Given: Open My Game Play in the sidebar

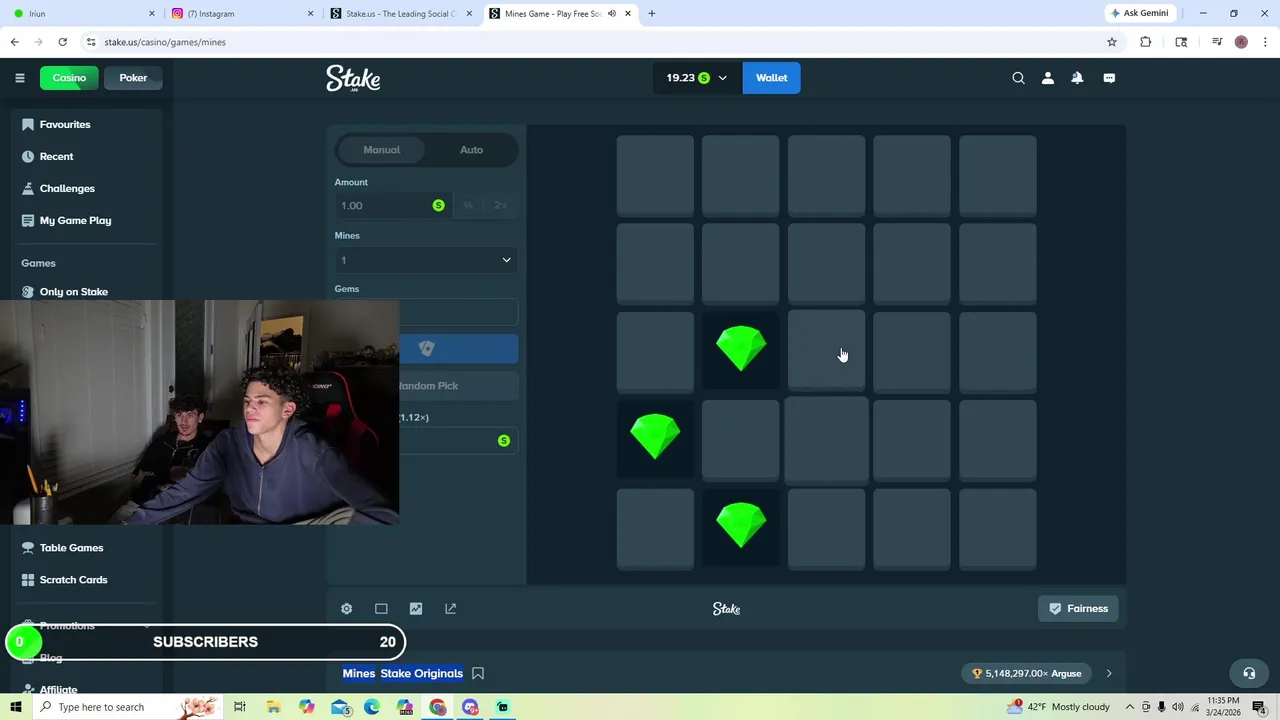Looking at the screenshot, I should (75, 220).
